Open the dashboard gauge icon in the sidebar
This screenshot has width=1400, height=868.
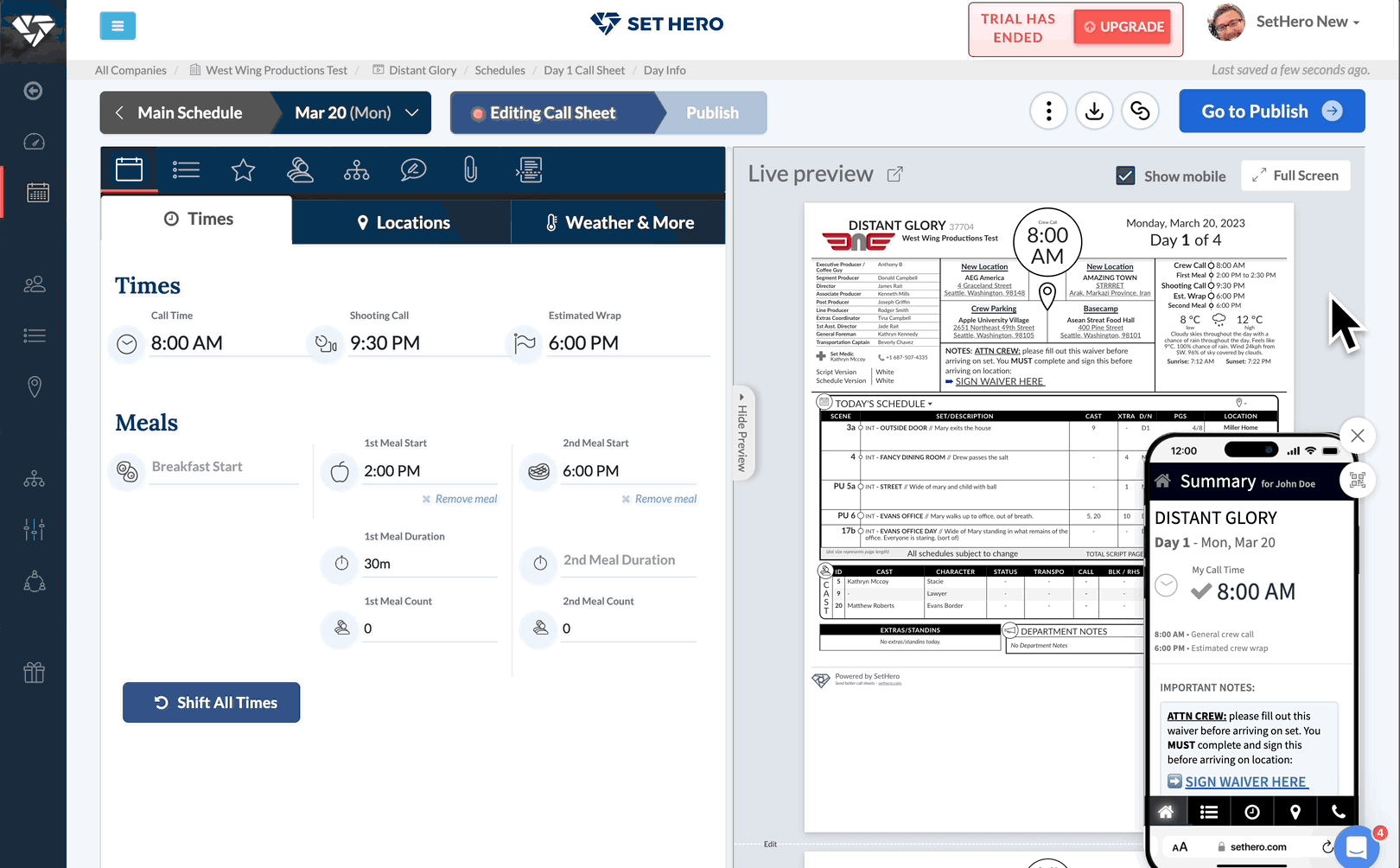click(34, 142)
